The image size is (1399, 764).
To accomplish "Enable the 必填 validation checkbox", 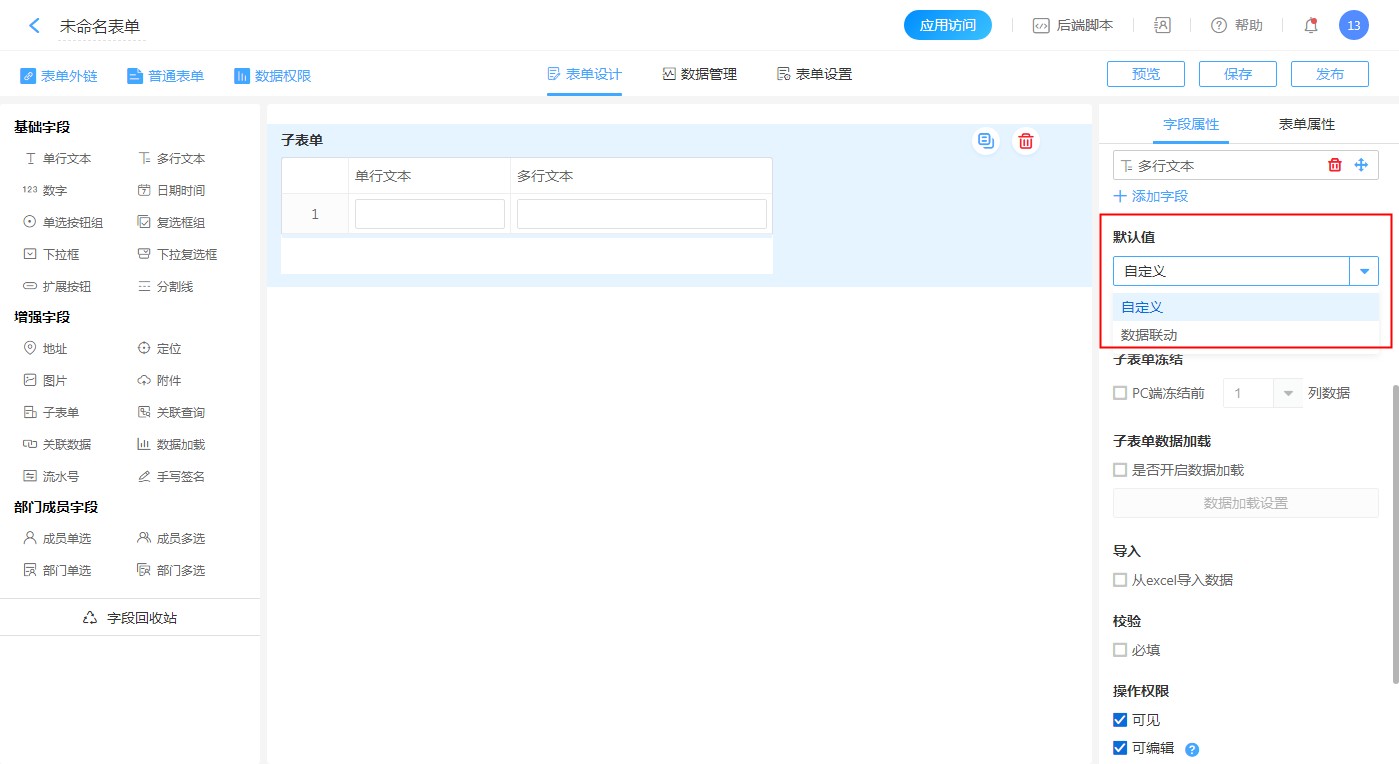I will pyautogui.click(x=1120, y=650).
